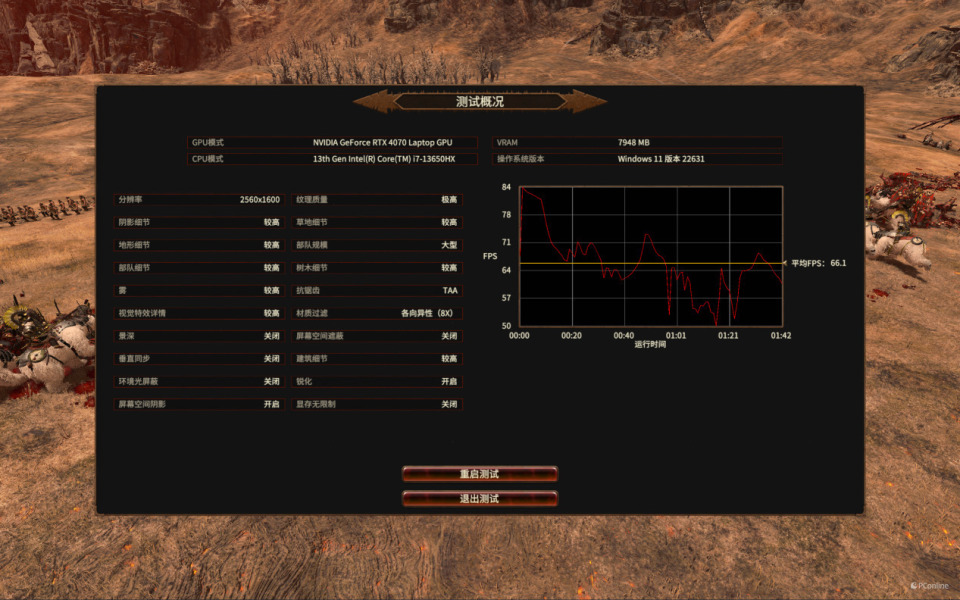Screen dimensions: 960x600
Task: Click the 环境光屏蔽 setting row
Action: [x=199, y=381]
